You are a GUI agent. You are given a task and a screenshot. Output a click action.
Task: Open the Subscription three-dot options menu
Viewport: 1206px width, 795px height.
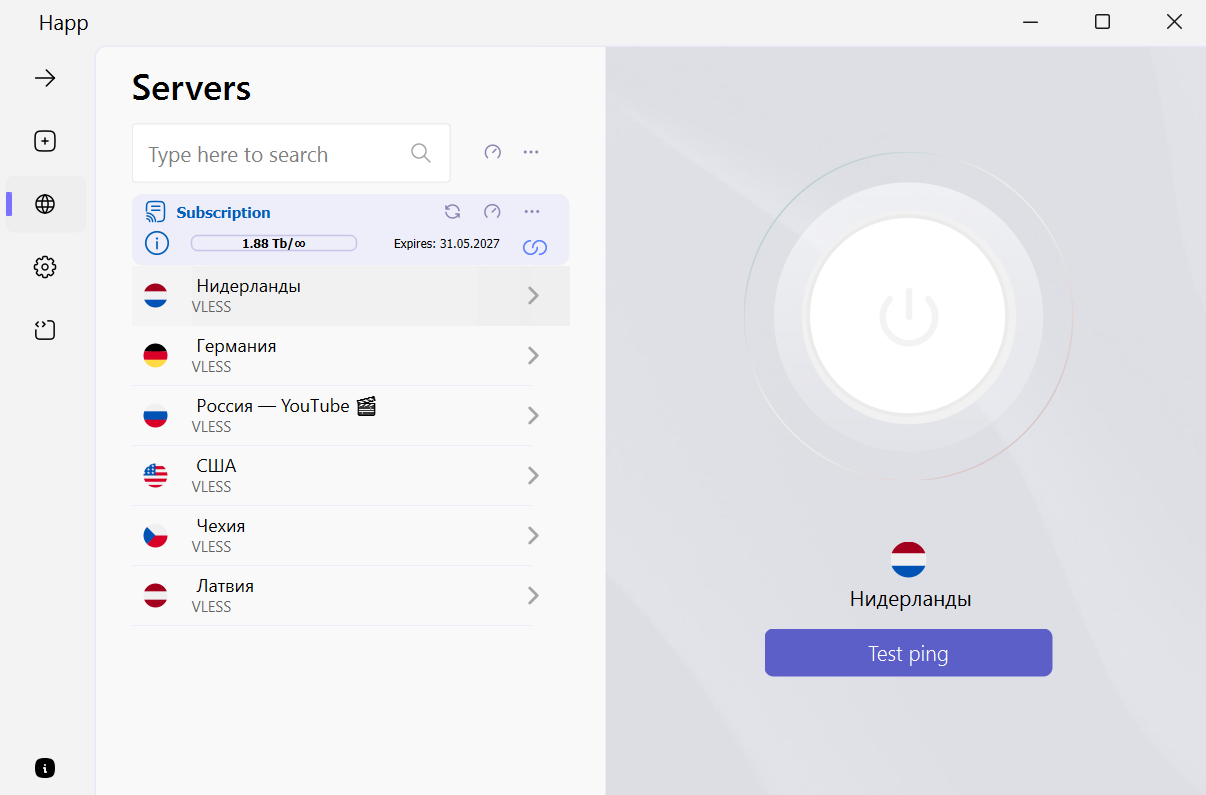(x=532, y=211)
